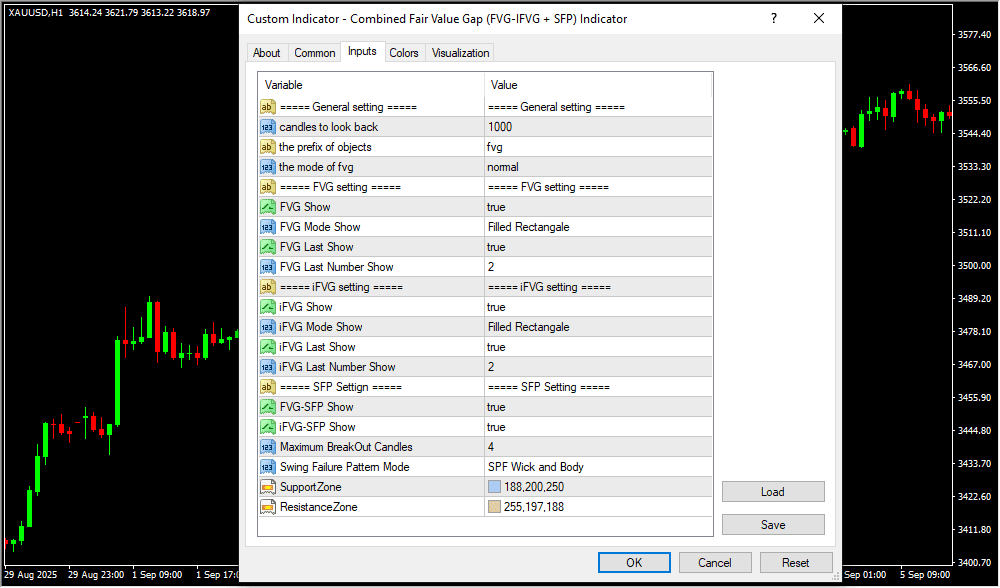The height and width of the screenshot is (588, 1000).
Task: Click the boolean icon beside 'iFVG Last Show'
Action: click(267, 347)
